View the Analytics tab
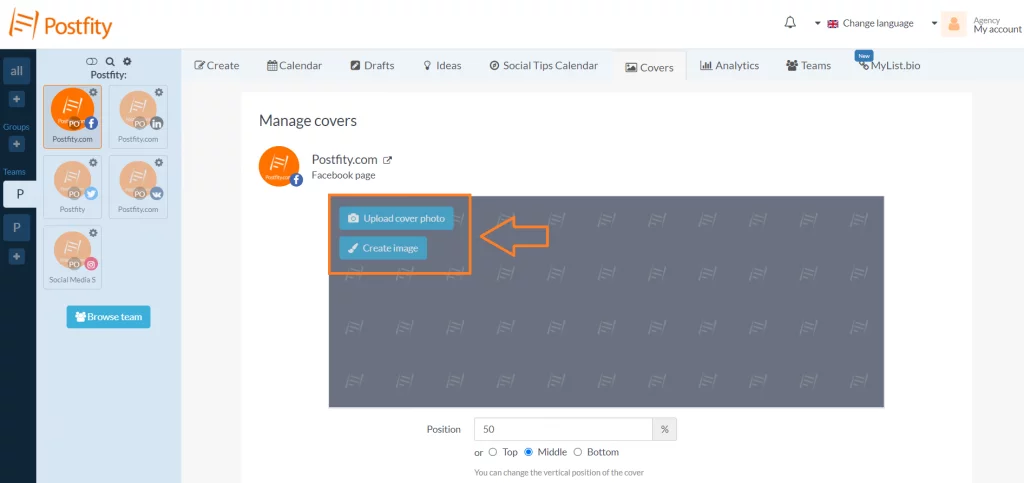The width and height of the screenshot is (1024, 483). 729,65
